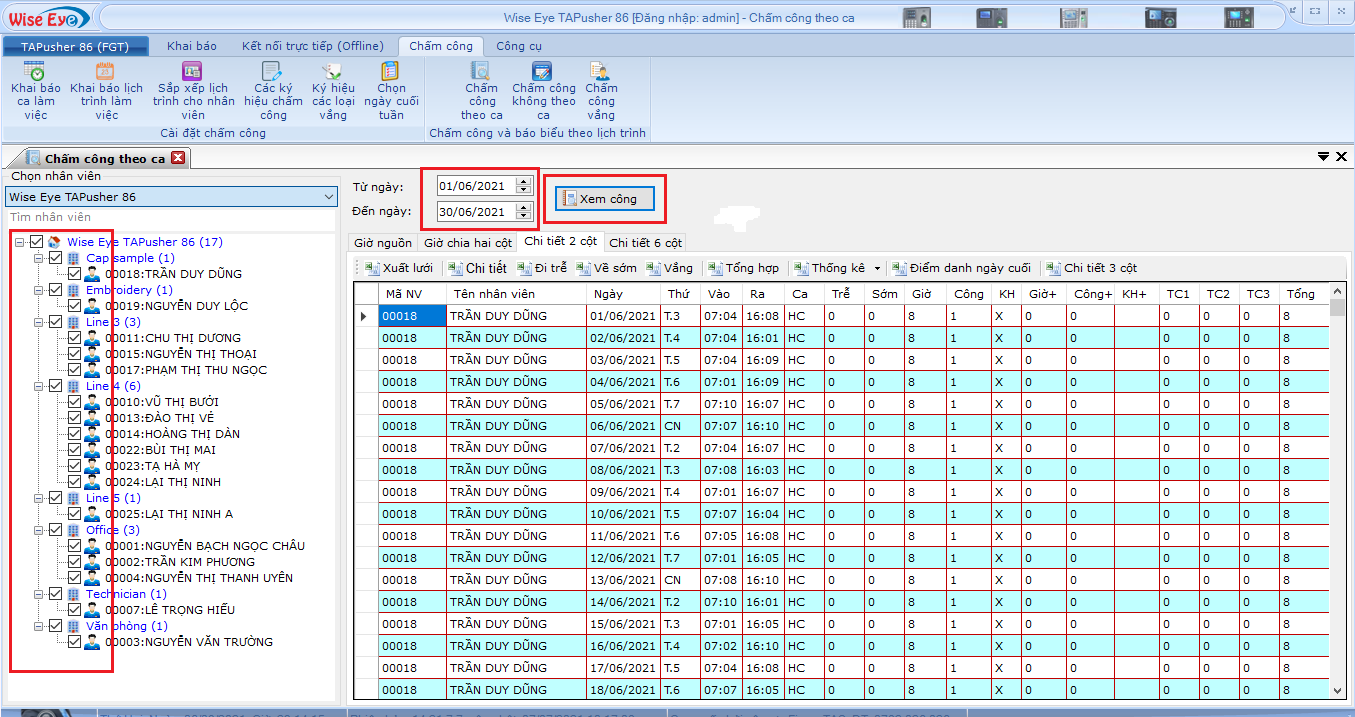1355x717 pixels.
Task: Open Sắp xếp lịch trình cho nhân viên
Action: point(193,72)
